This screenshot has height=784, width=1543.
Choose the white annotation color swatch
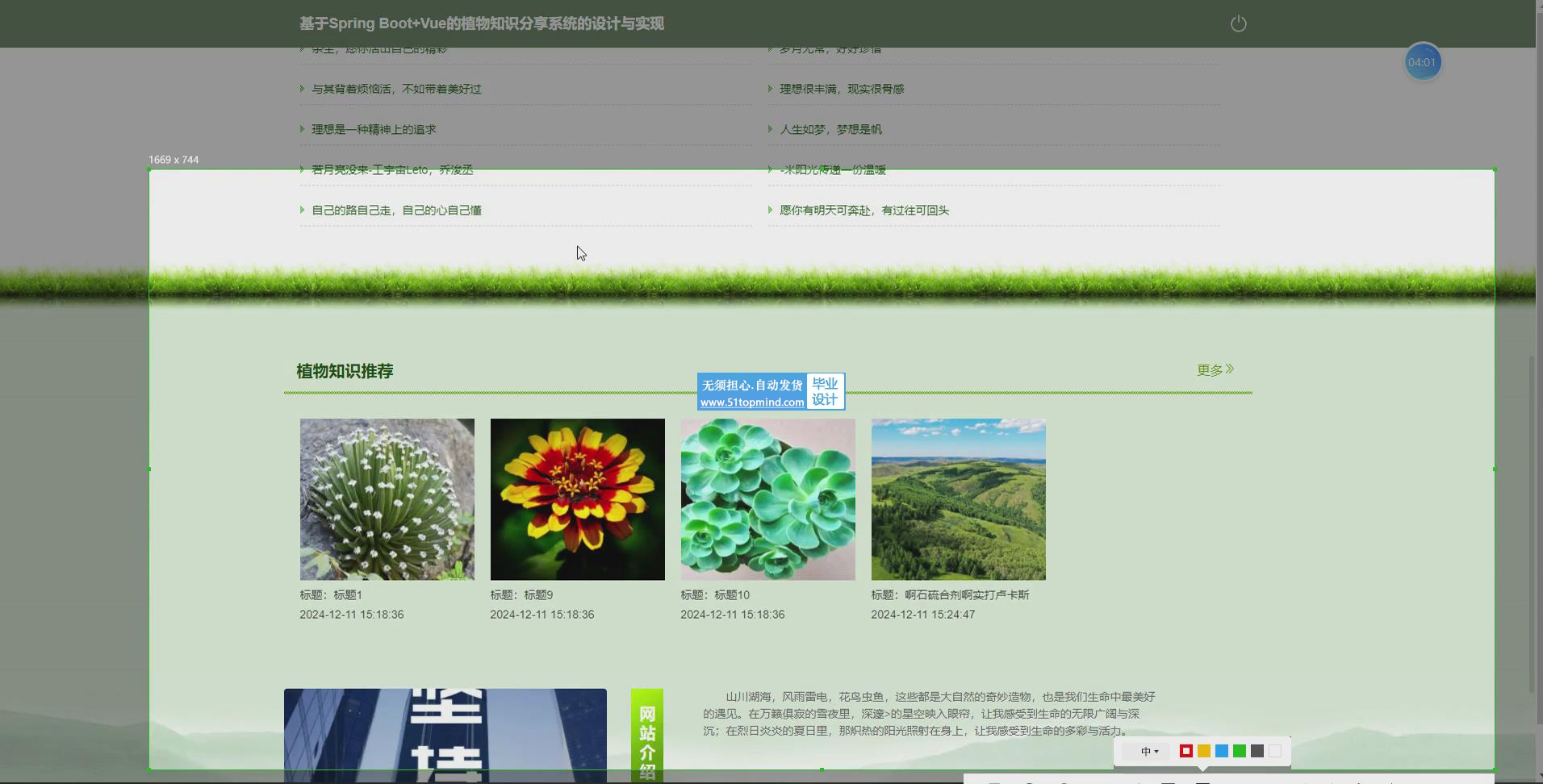[1274, 752]
